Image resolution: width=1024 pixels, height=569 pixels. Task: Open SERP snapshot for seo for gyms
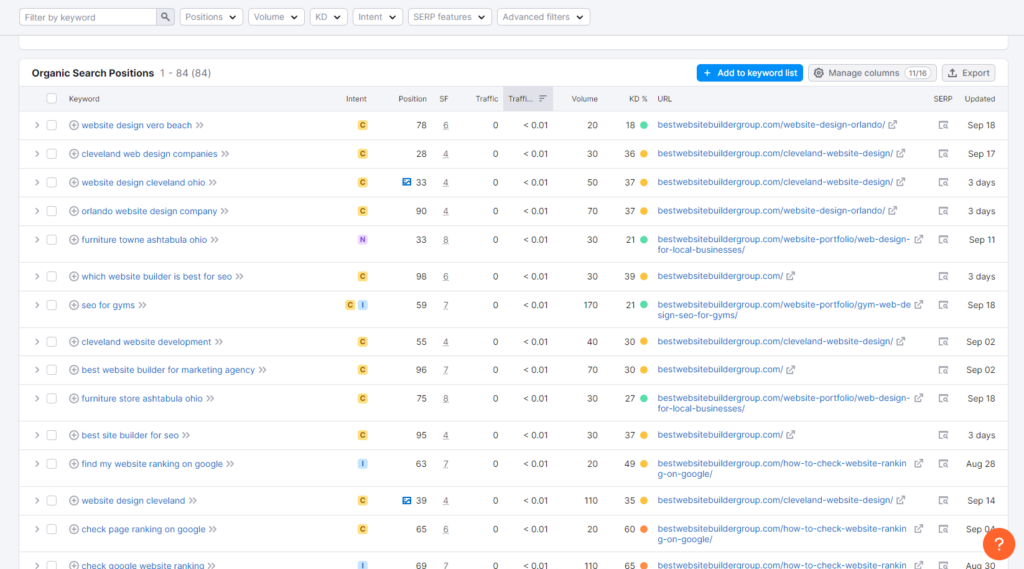pos(943,305)
